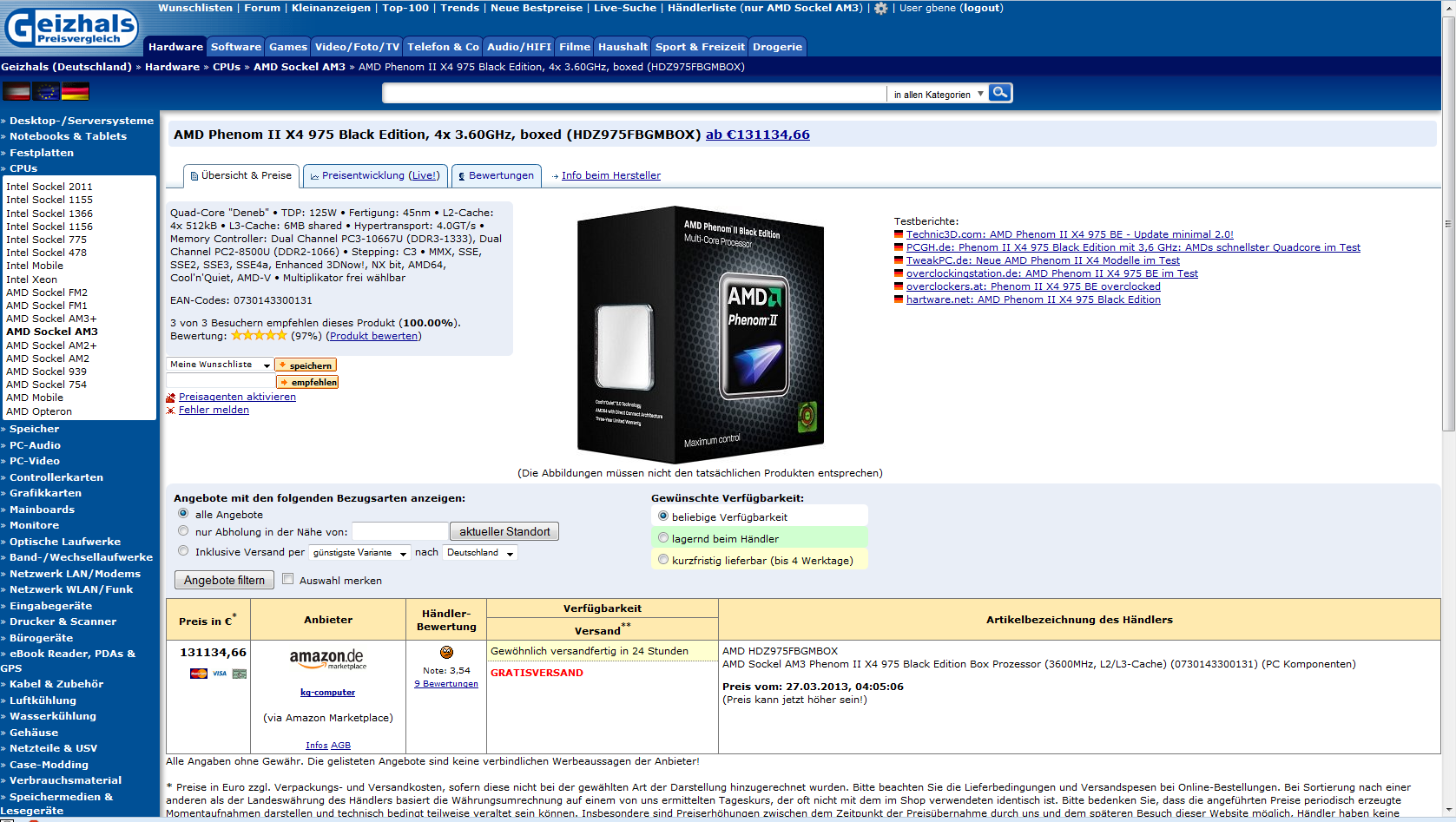This screenshot has height=822, width=1456.
Task: Select 'lagernd beim Händler' radio button
Action: point(663,538)
